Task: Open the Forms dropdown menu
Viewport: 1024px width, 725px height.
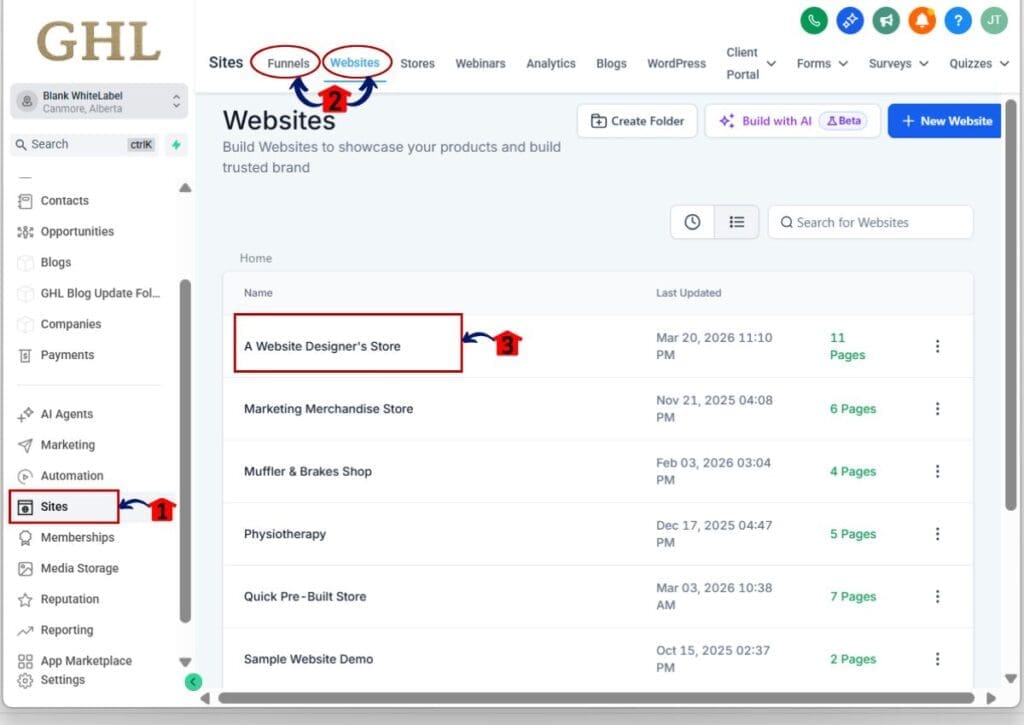Action: [815, 63]
